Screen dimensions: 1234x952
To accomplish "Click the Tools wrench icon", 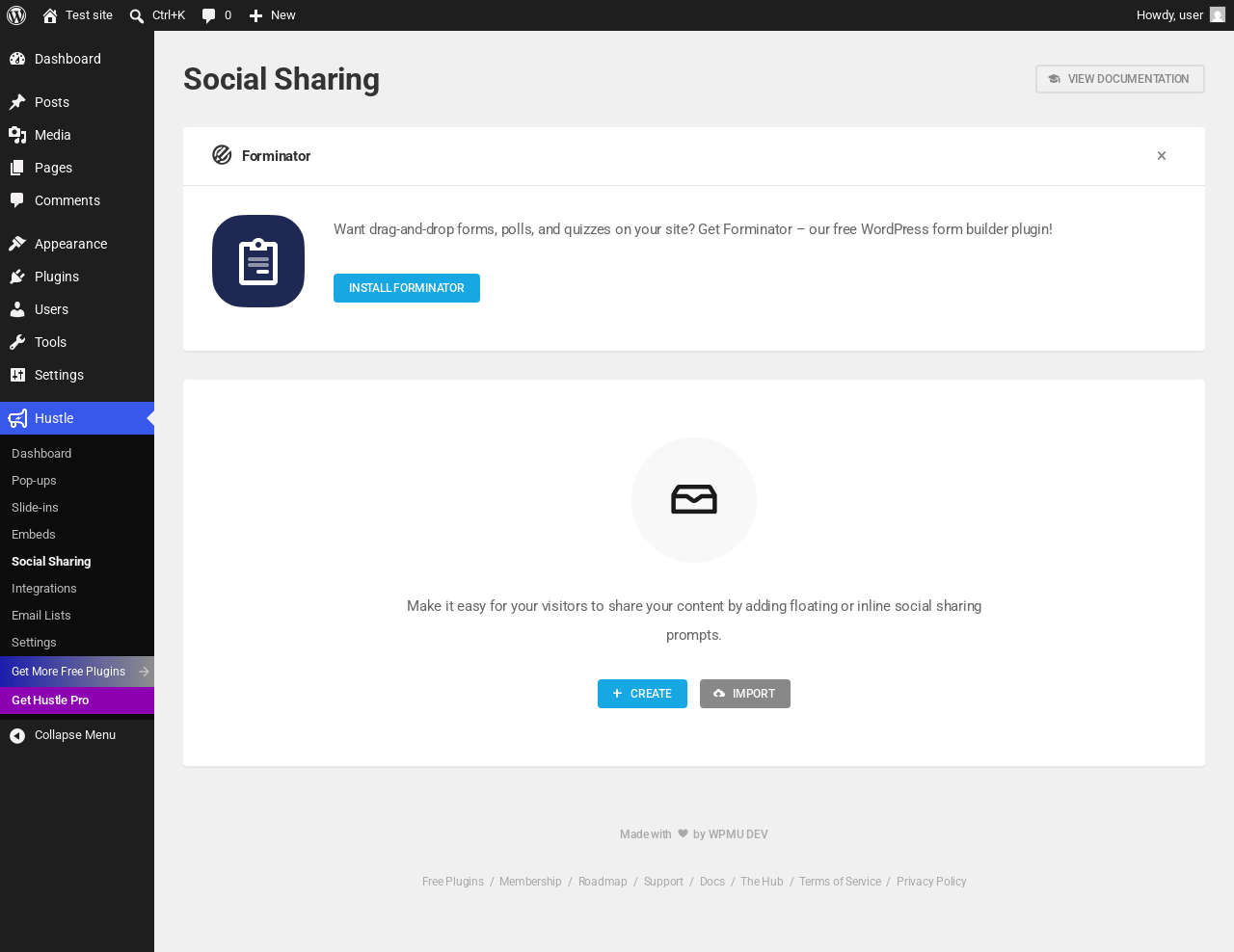I will [x=17, y=342].
